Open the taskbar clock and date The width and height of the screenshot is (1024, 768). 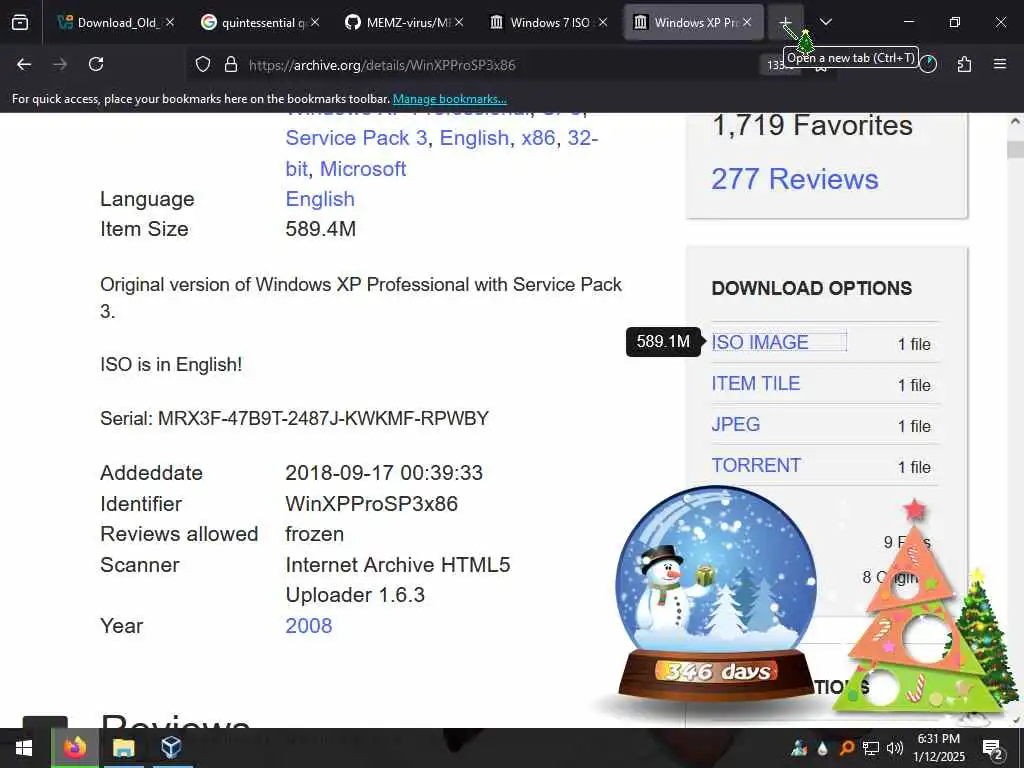(938, 748)
